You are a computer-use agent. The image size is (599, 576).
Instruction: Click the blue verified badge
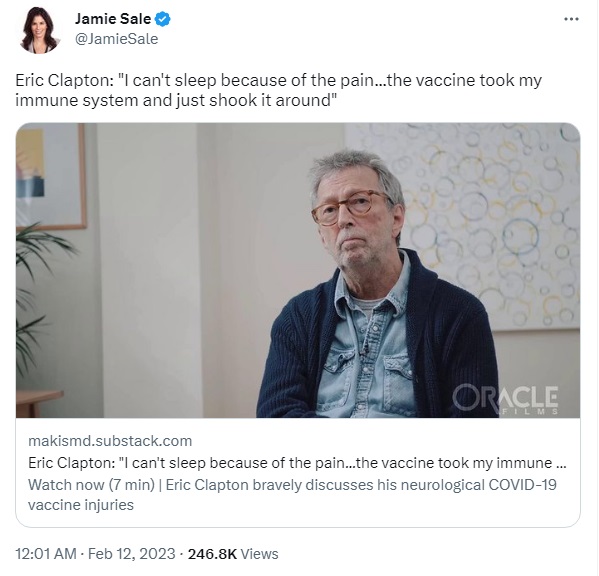(163, 19)
